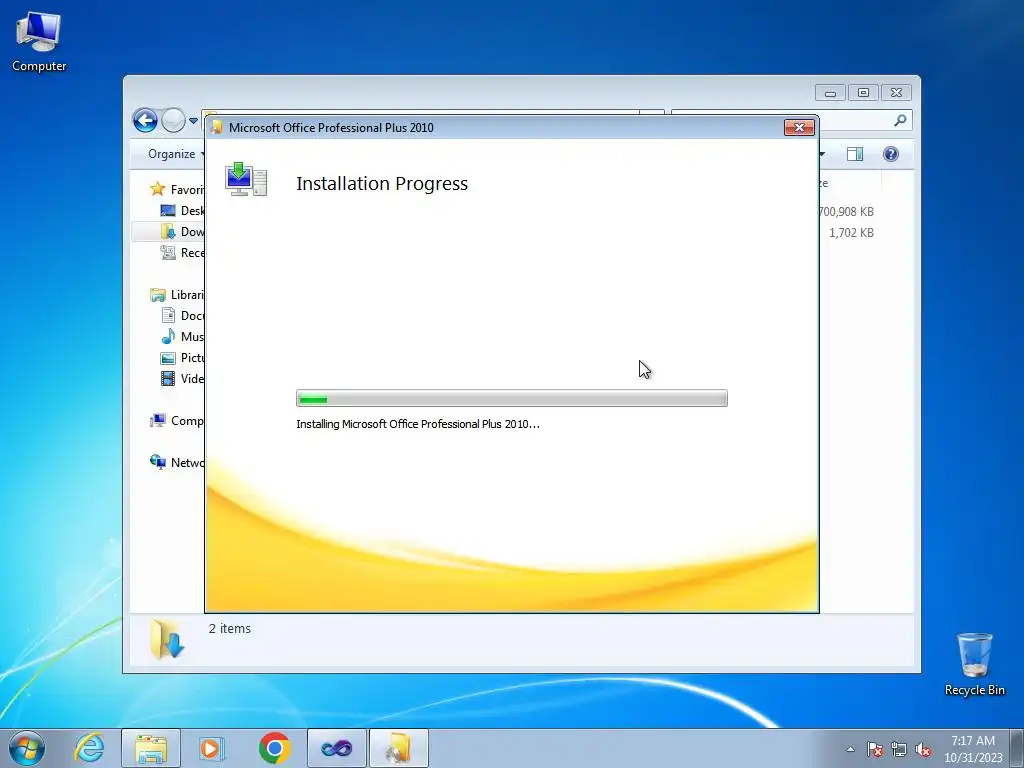1024x768 pixels.
Task: Launch Windows Media Player from taskbar
Action: coord(212,748)
